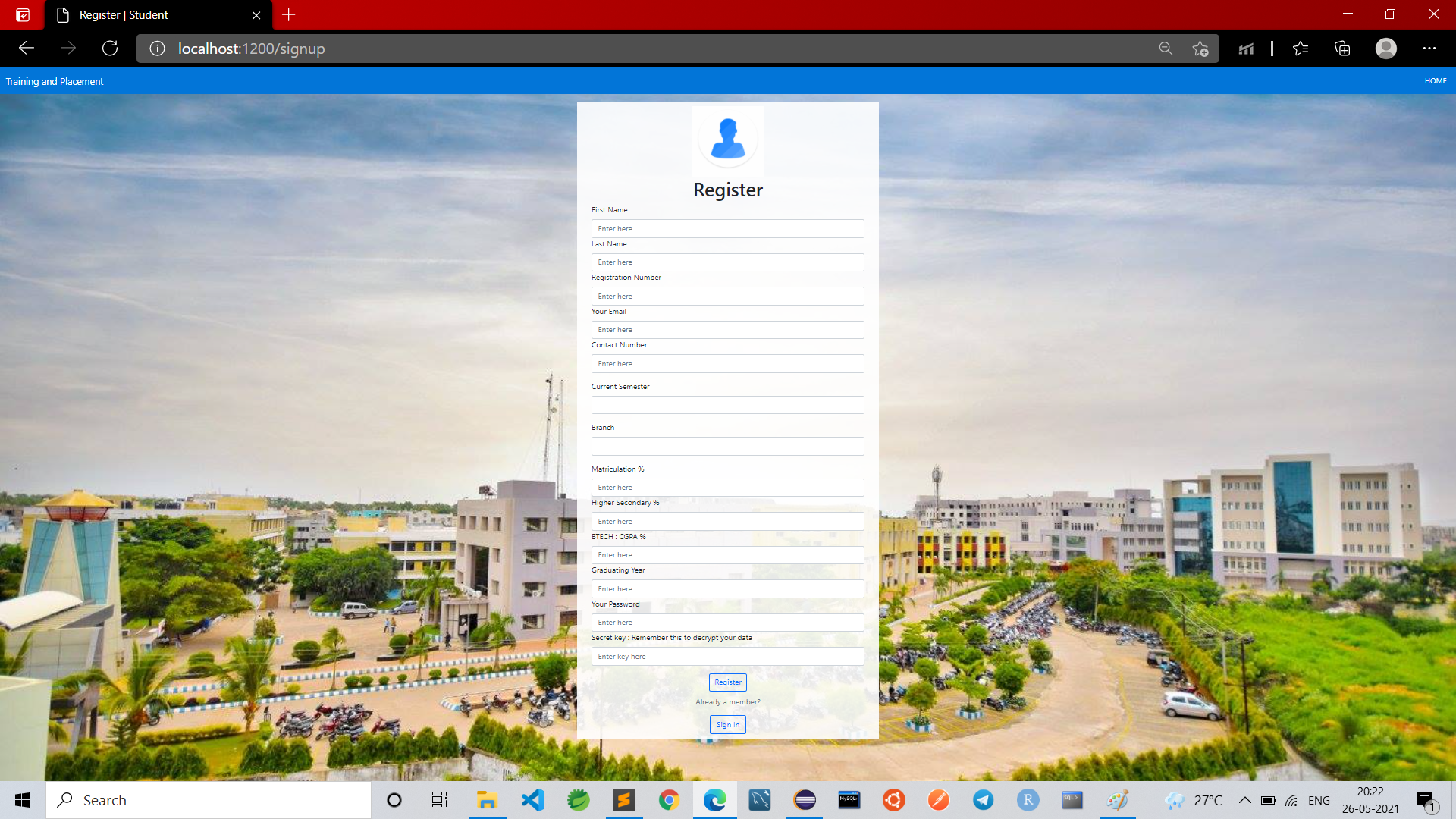Screen dimensions: 1456x819
Task: Click HOME in the navigation bar
Action: click(1435, 81)
